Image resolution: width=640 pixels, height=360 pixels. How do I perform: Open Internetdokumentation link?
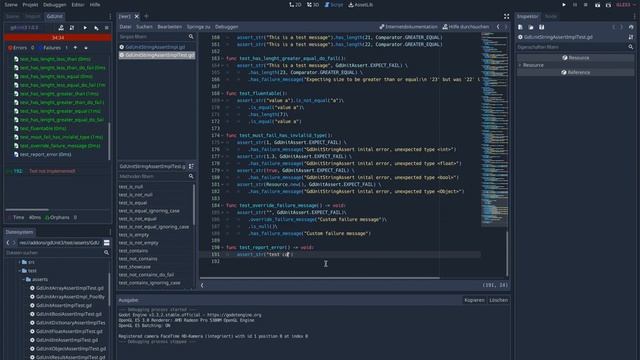408,27
